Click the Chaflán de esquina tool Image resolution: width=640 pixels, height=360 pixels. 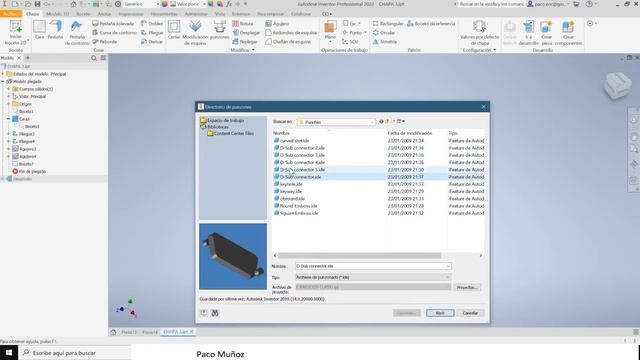point(288,42)
